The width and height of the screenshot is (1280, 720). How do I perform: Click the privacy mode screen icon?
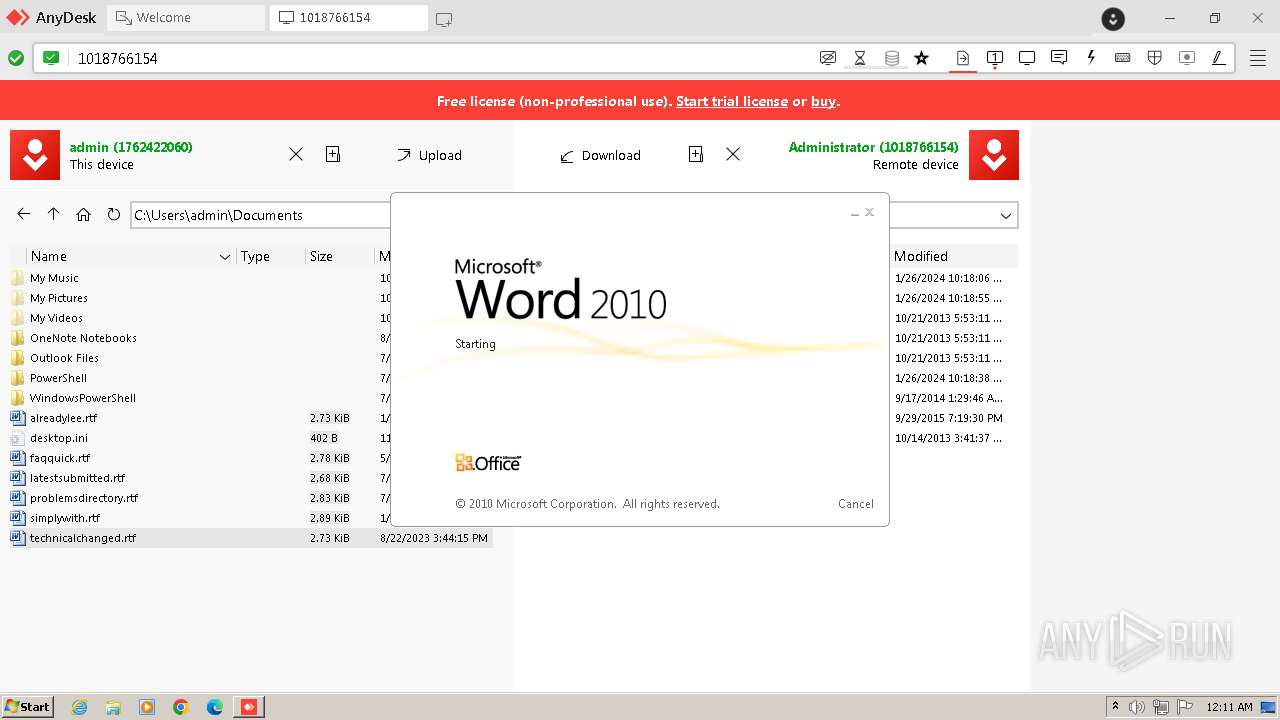click(x=828, y=58)
